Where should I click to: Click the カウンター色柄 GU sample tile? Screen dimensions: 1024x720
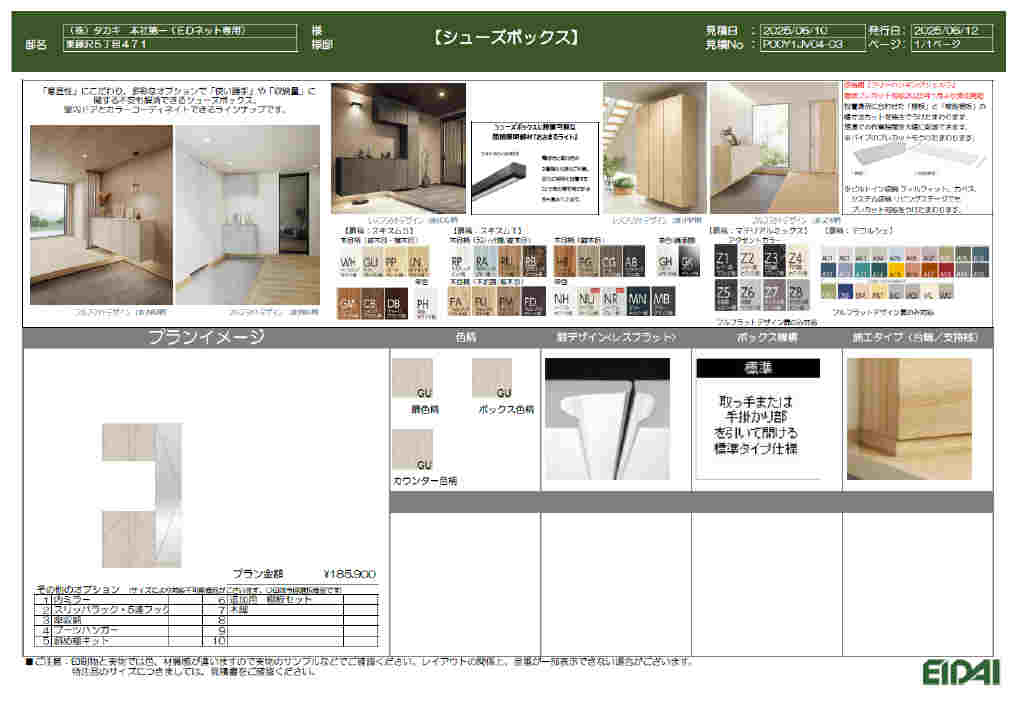click(x=412, y=449)
